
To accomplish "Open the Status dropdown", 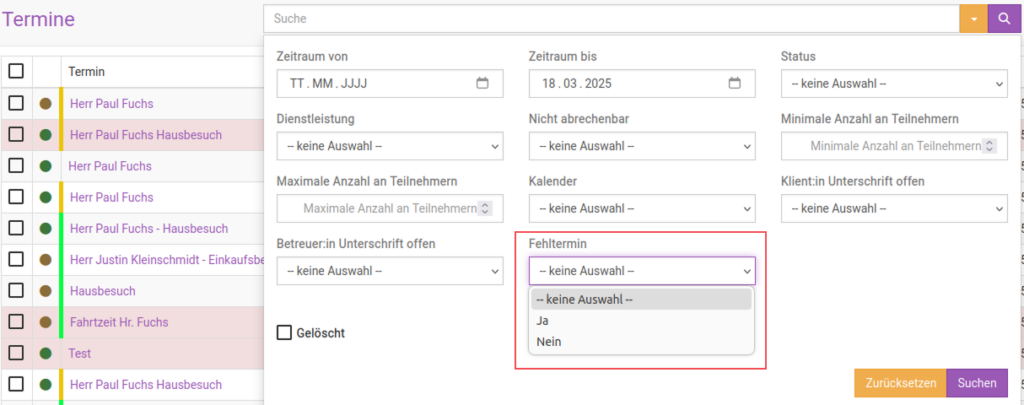I will click(x=894, y=84).
